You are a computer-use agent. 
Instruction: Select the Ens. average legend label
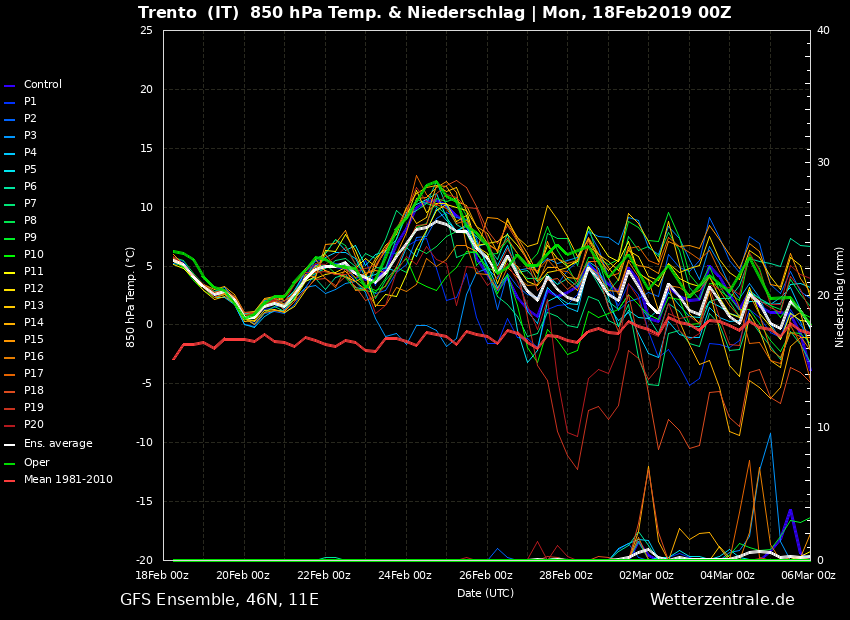[58, 443]
